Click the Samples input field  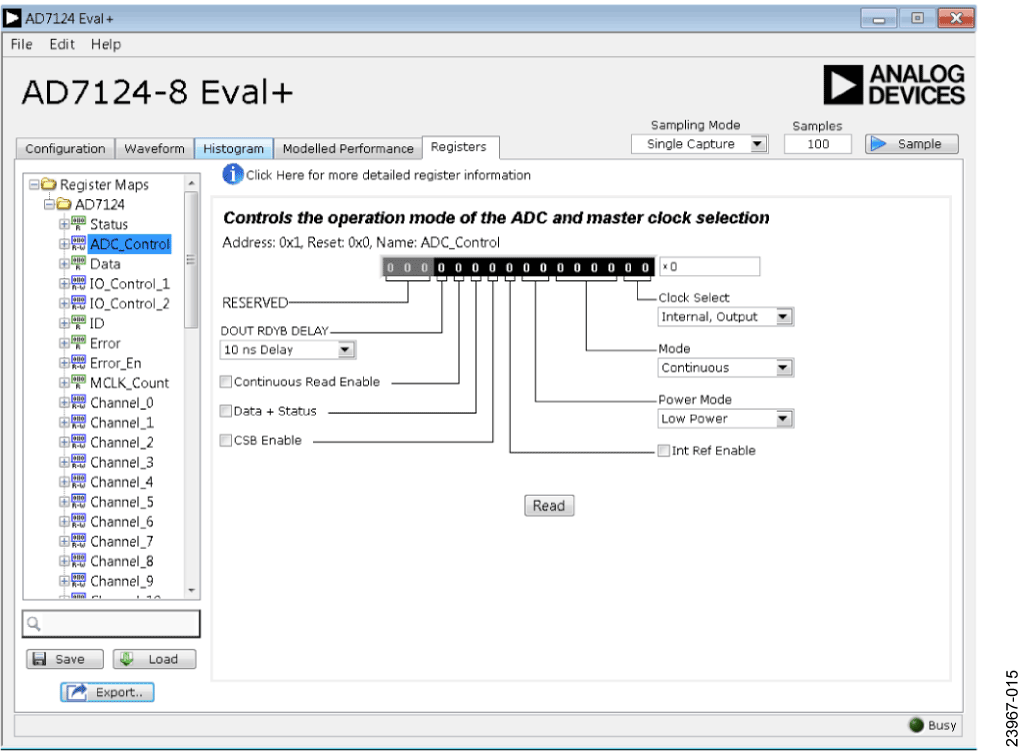pyautogui.click(x=818, y=144)
